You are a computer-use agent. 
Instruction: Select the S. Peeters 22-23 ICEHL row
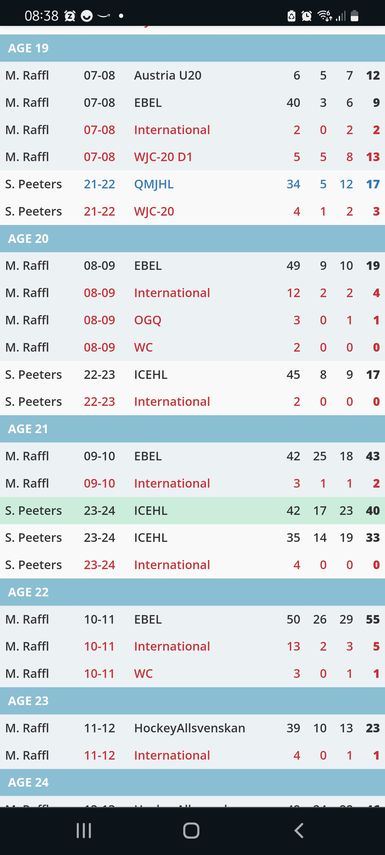pyautogui.click(x=192, y=375)
